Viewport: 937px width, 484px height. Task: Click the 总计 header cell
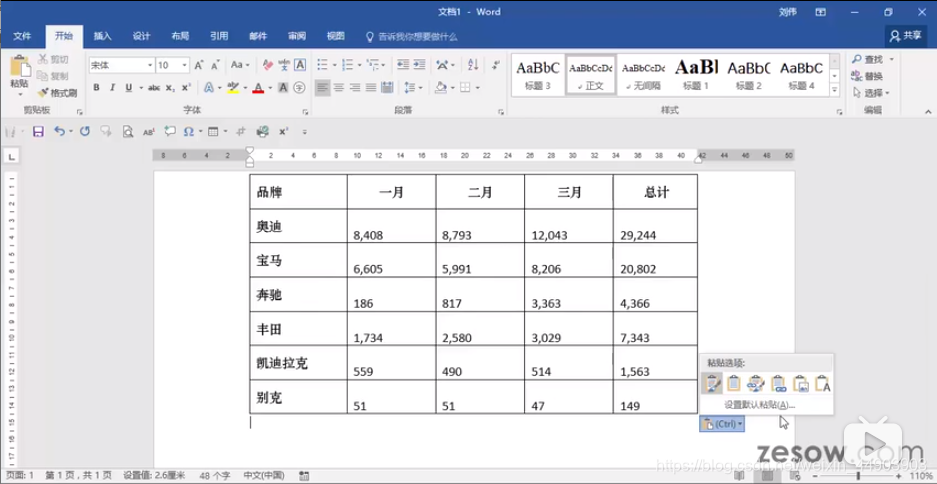[x=656, y=192]
